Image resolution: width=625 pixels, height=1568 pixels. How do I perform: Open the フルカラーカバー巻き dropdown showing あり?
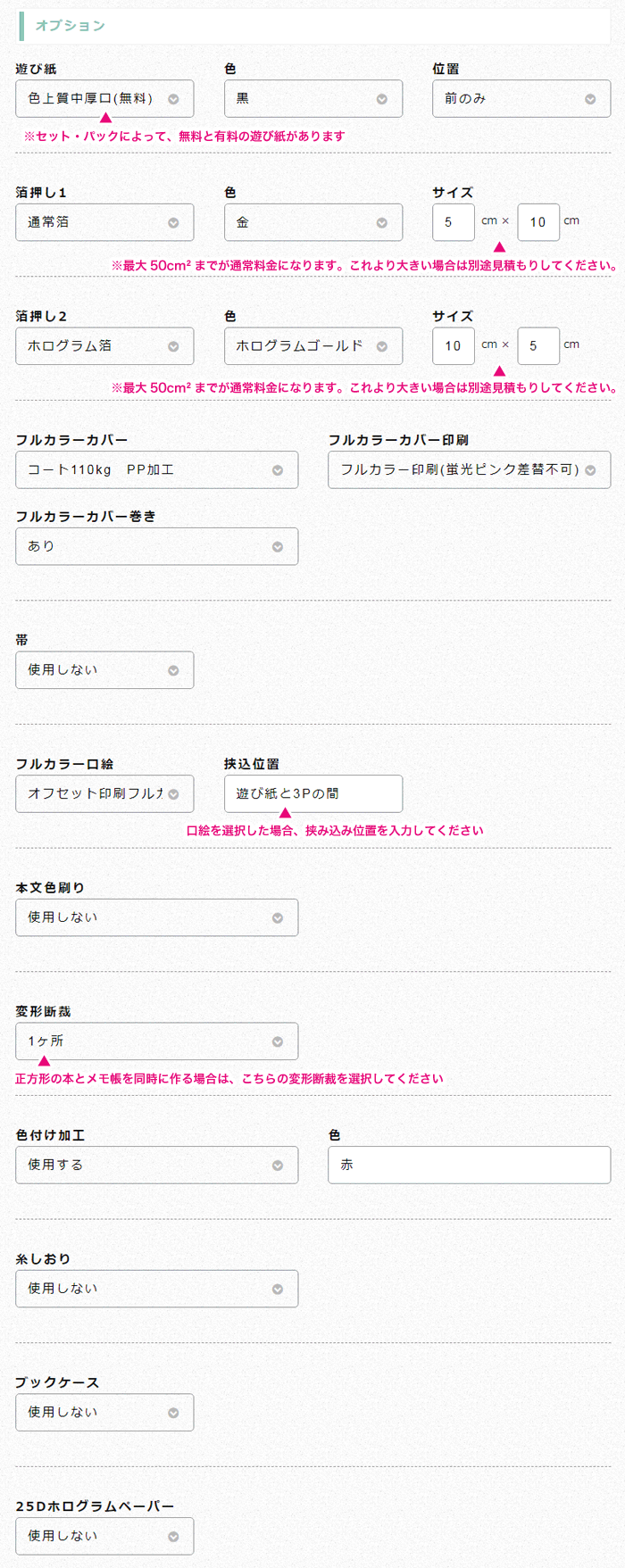[157, 546]
